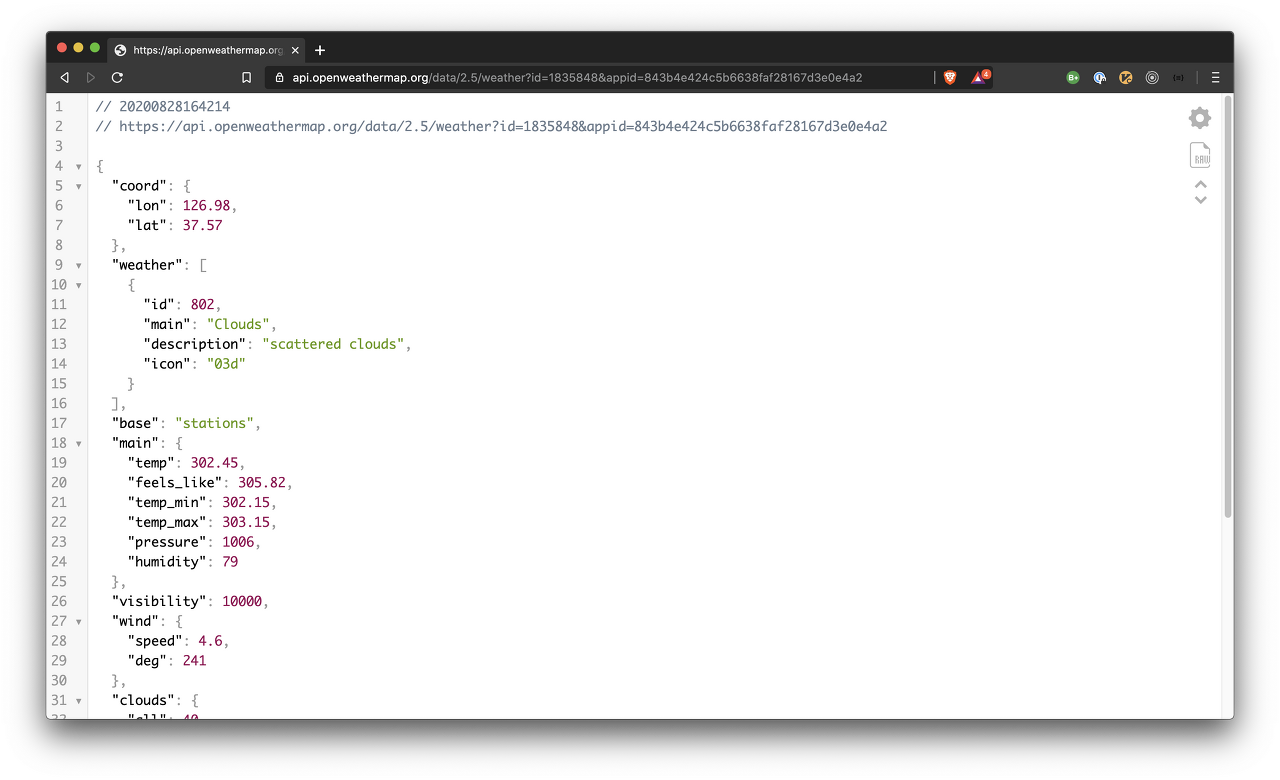Open the JSON viewer curly-braces extension icon
1280x780 pixels.
[1178, 77]
